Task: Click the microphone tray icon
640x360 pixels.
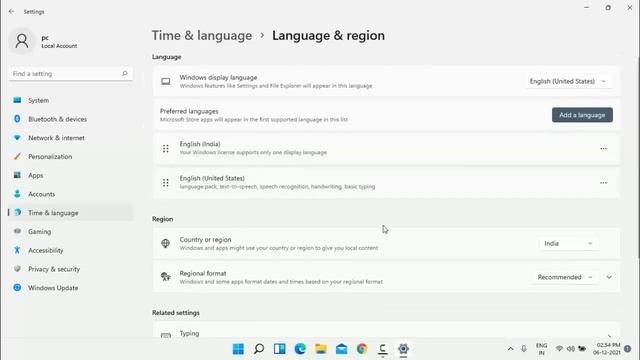Action: (524, 349)
